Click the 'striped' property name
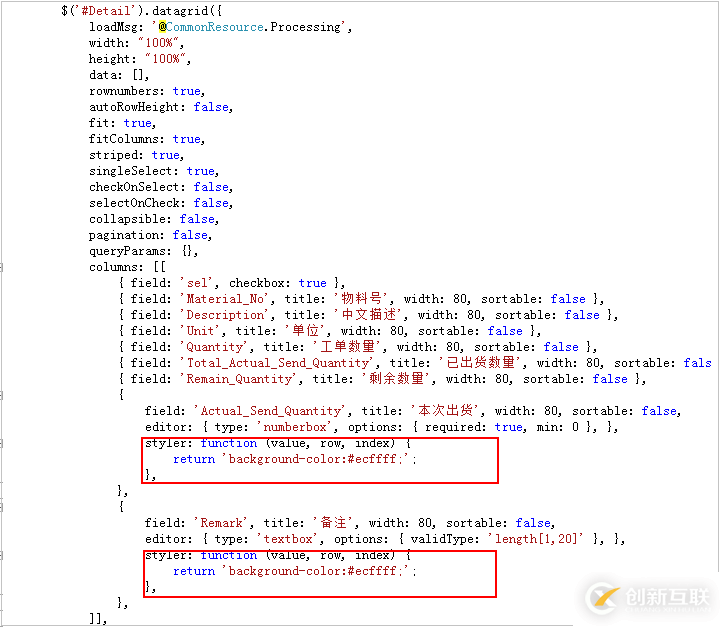Image resolution: width=720 pixels, height=627 pixels. pyautogui.click(x=113, y=155)
